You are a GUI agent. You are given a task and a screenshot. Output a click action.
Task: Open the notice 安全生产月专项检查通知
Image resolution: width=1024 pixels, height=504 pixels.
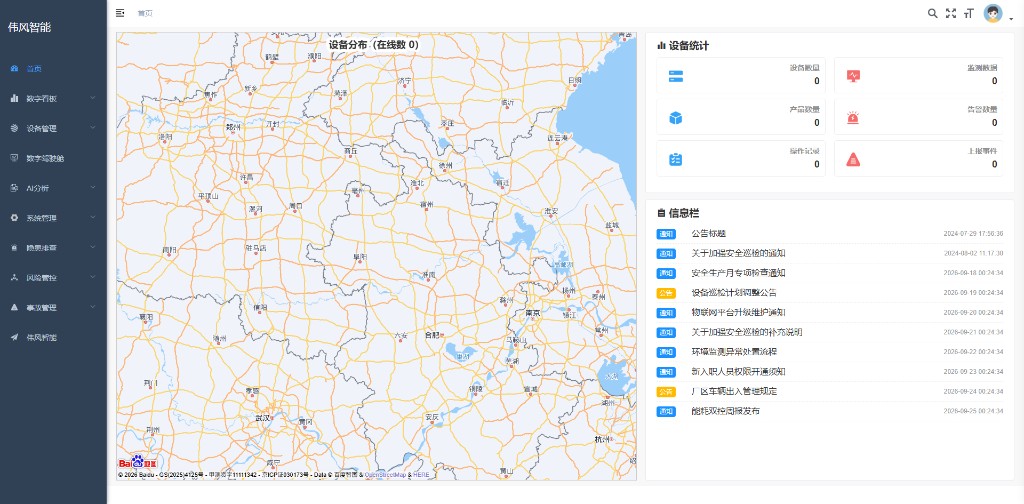[739, 273]
